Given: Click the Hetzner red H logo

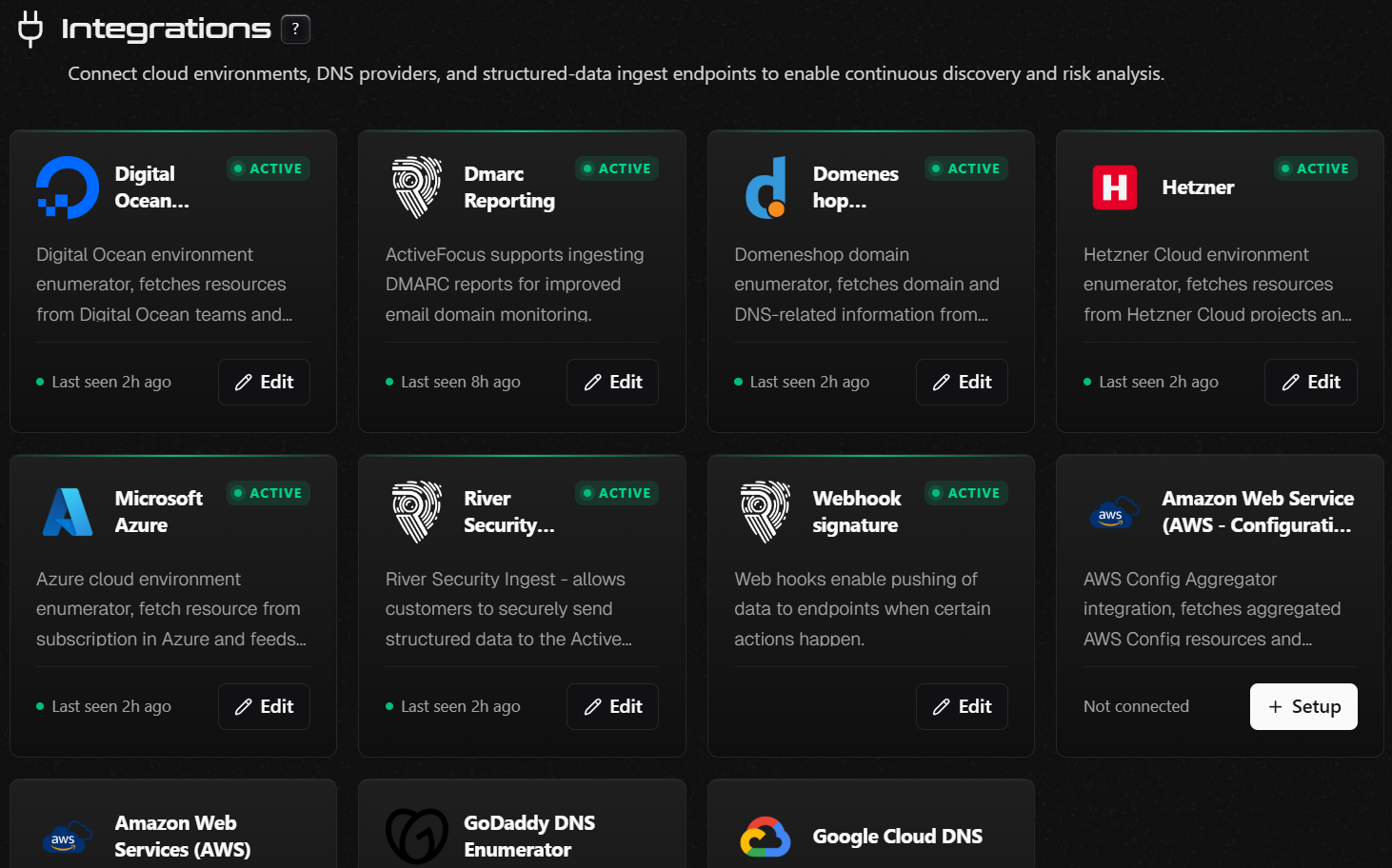Looking at the screenshot, I should [1115, 187].
